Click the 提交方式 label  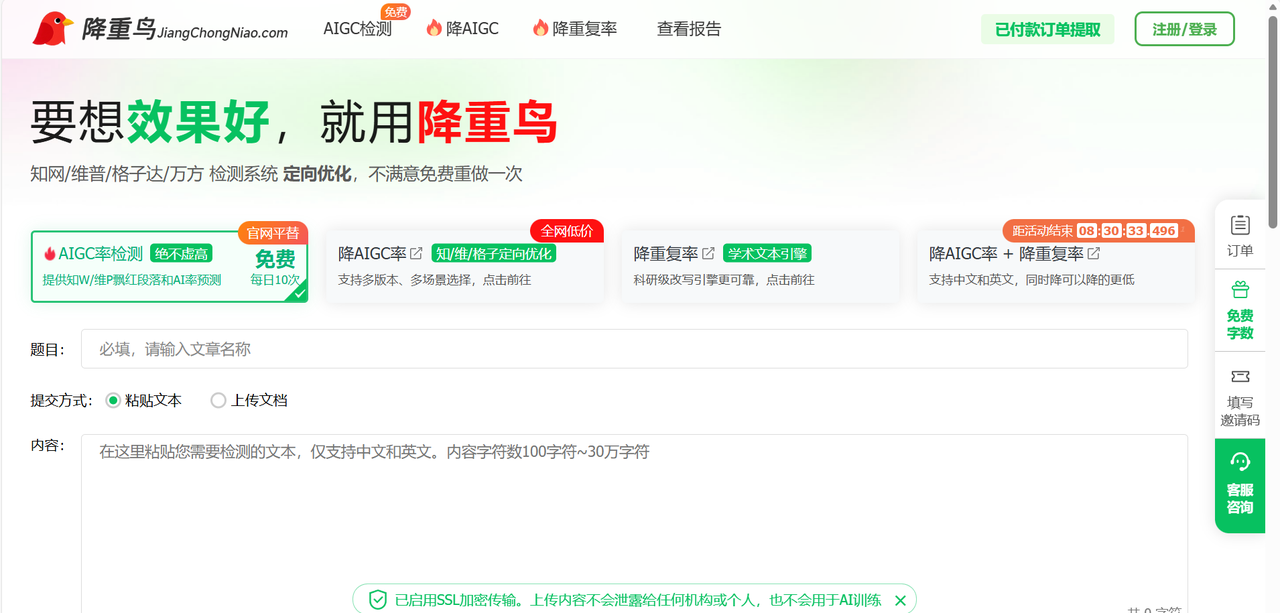[x=61, y=400]
